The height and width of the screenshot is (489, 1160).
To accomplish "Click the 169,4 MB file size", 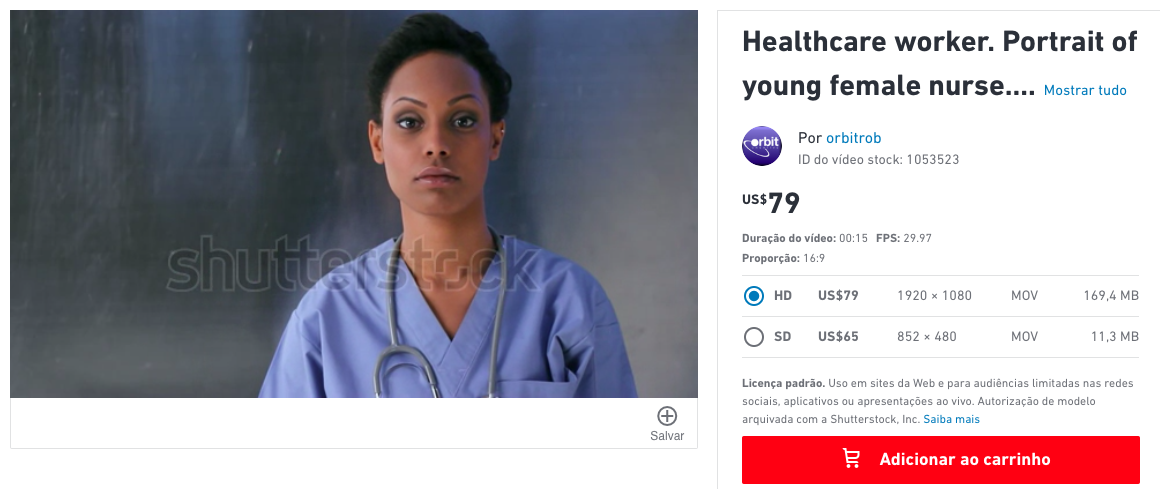I will [x=1110, y=296].
